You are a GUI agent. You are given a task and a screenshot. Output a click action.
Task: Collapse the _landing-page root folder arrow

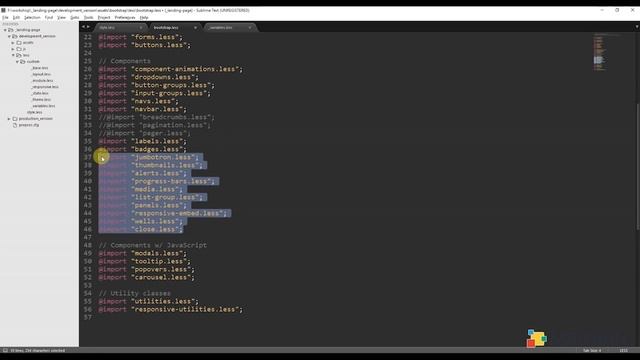tap(5, 30)
